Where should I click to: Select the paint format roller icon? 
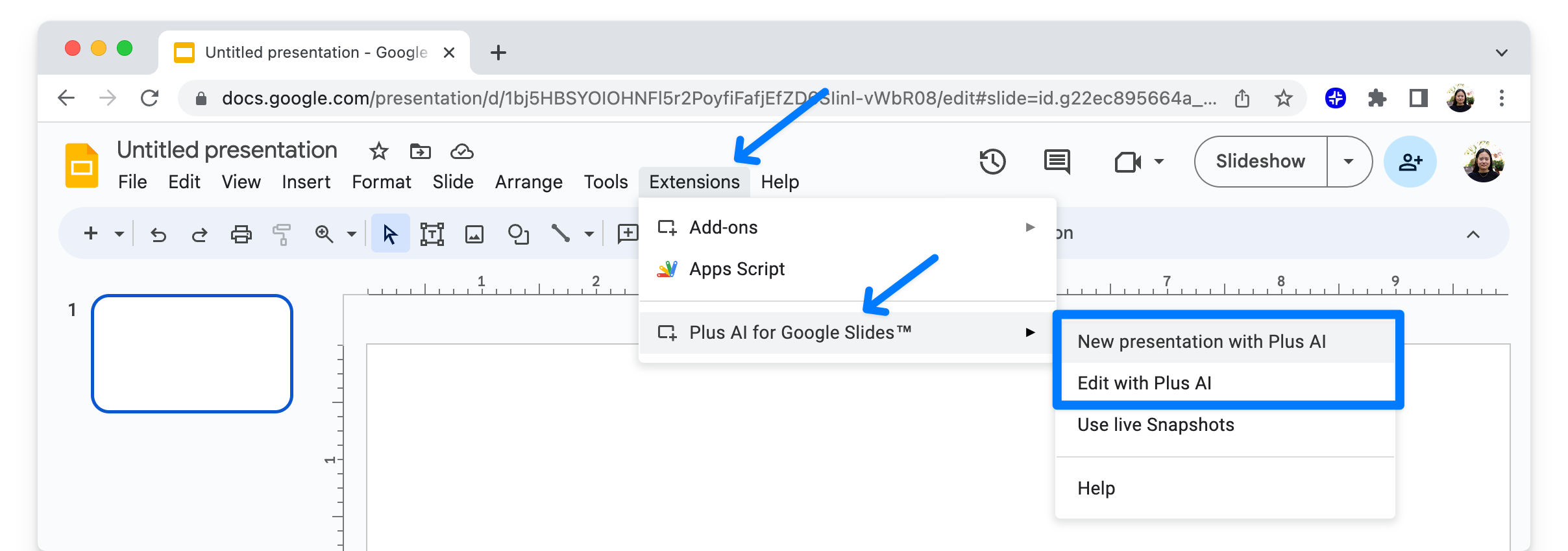(282, 234)
